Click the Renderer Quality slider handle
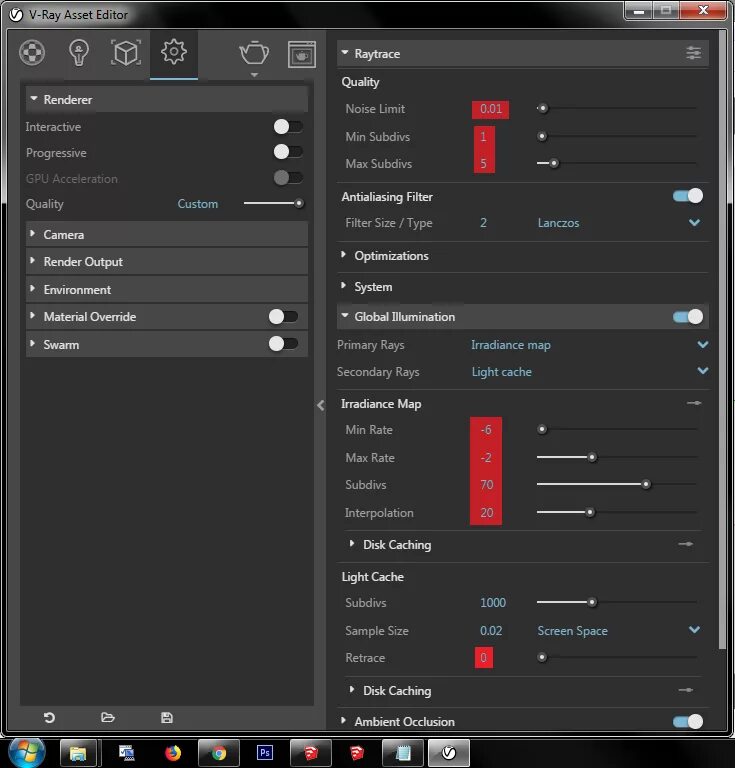Image resolution: width=735 pixels, height=768 pixels. point(298,203)
